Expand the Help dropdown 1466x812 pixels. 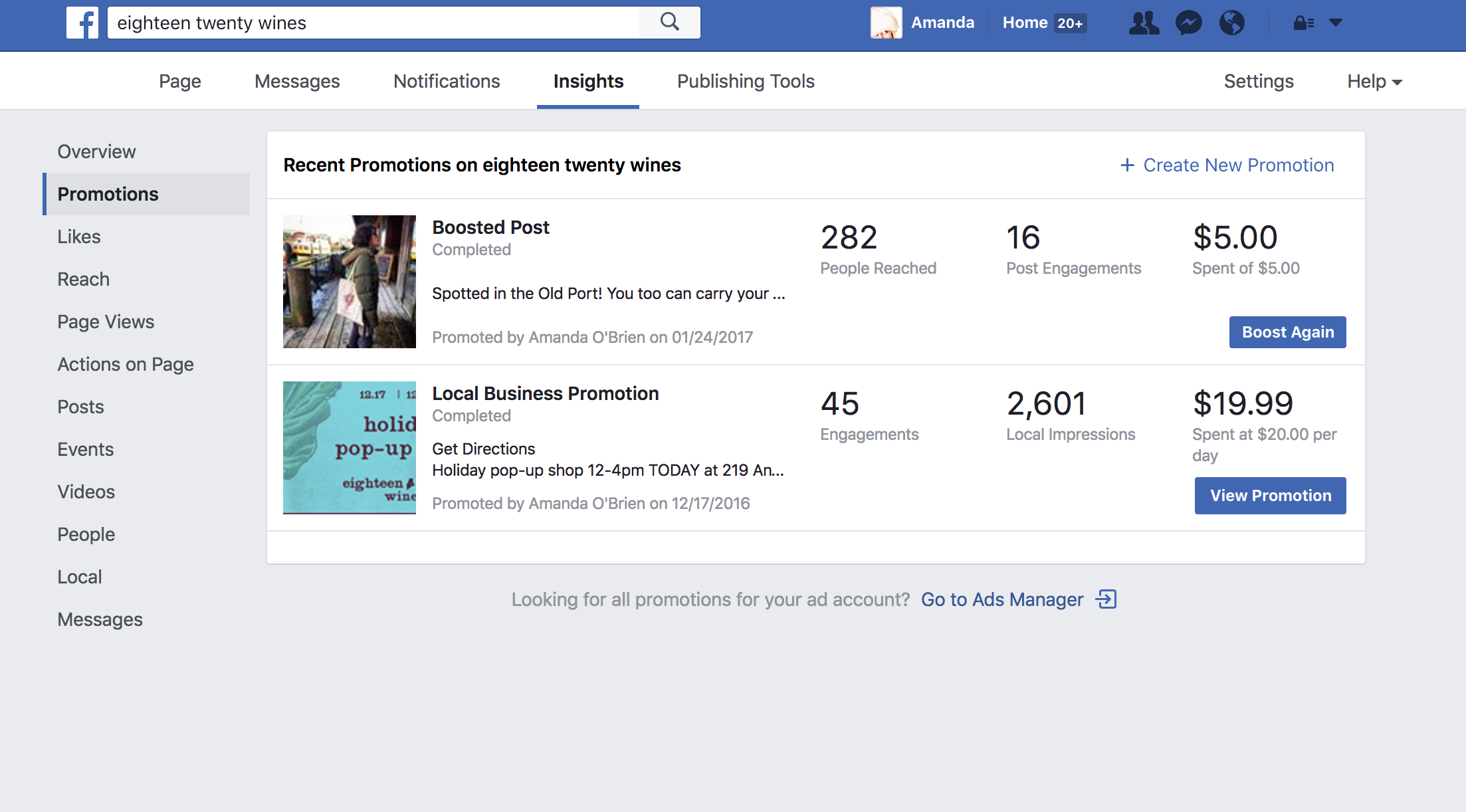click(1374, 81)
